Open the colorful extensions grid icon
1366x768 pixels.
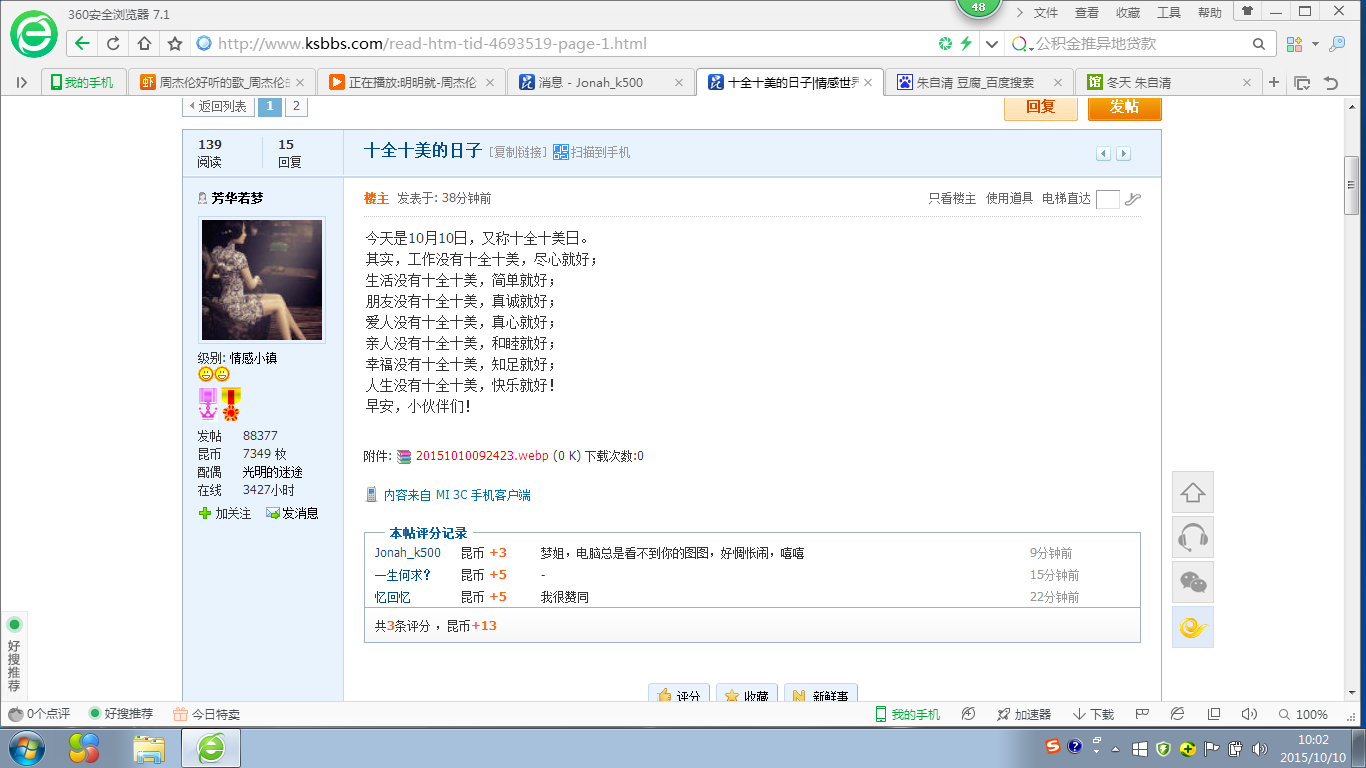1294,44
